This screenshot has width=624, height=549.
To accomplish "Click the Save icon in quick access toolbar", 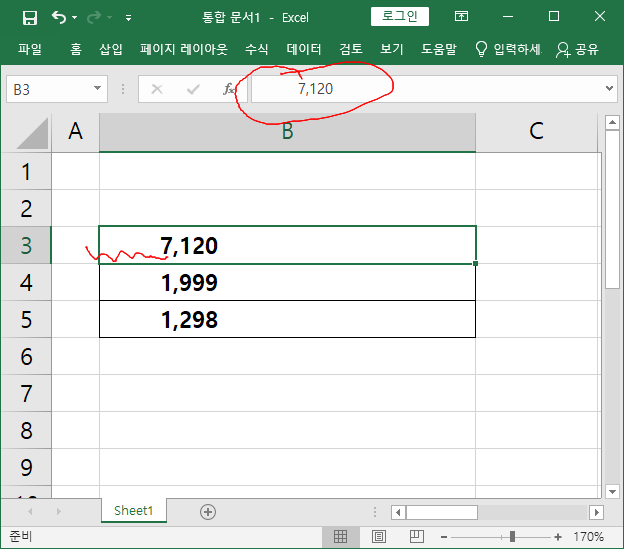I will (30, 18).
